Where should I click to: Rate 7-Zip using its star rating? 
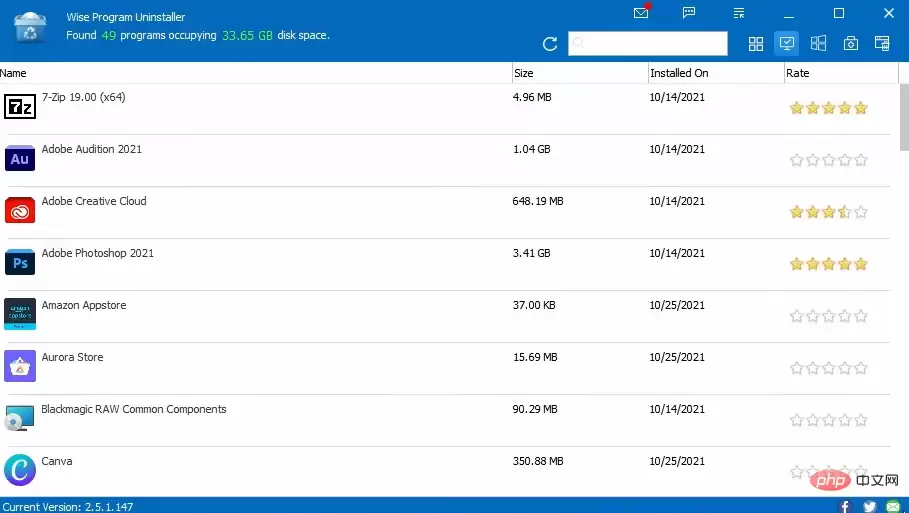[828, 108]
